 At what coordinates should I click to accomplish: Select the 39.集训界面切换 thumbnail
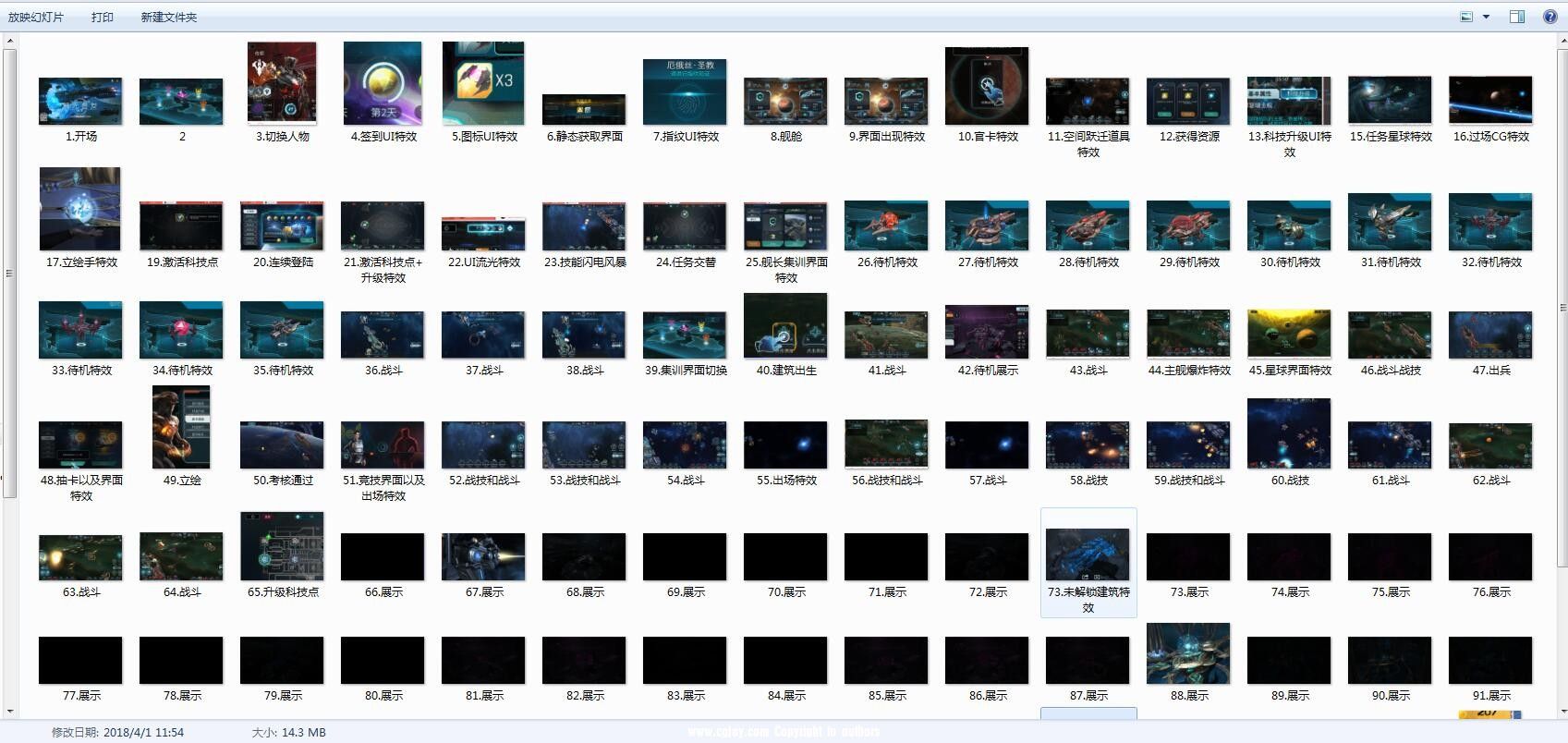pyautogui.click(x=685, y=335)
